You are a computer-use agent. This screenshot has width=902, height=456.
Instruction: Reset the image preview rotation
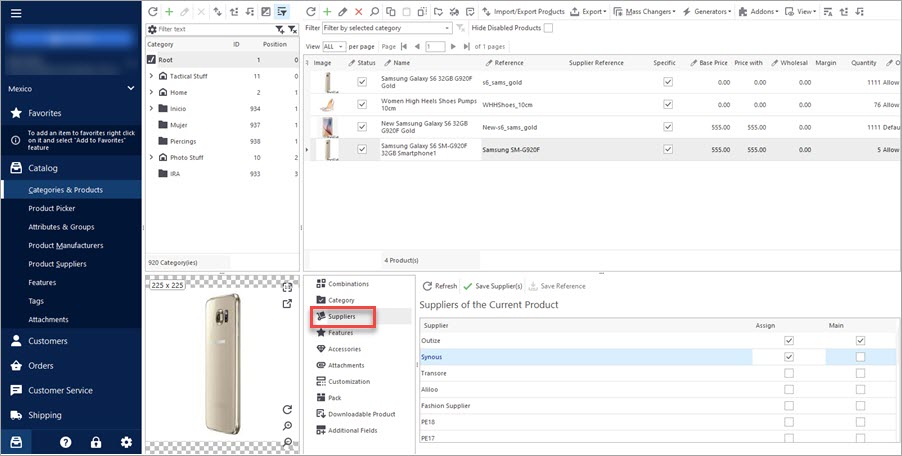[x=288, y=409]
